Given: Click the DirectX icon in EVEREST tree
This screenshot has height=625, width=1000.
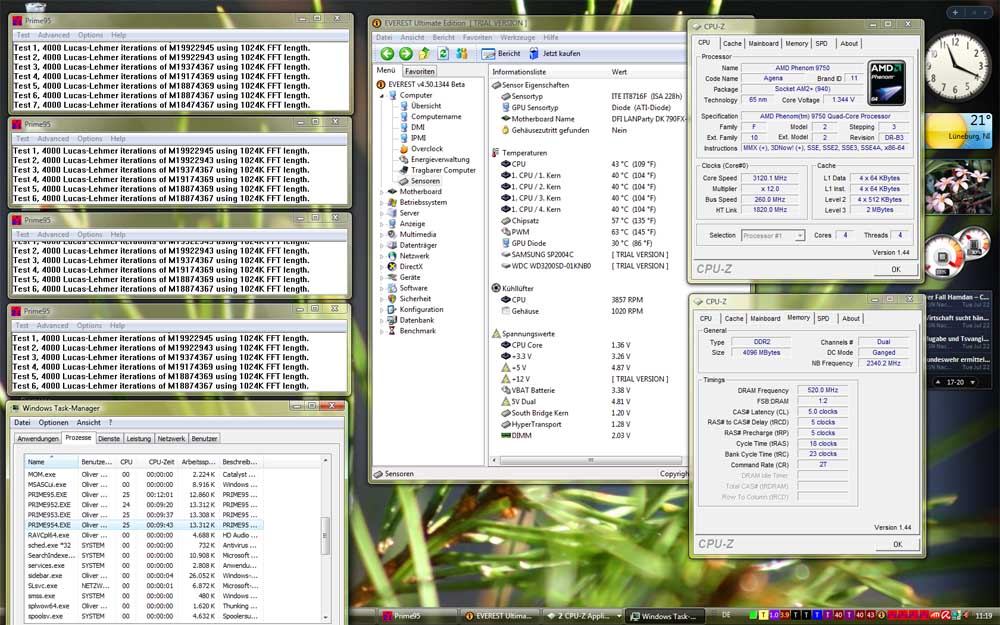Looking at the screenshot, I should [392, 267].
